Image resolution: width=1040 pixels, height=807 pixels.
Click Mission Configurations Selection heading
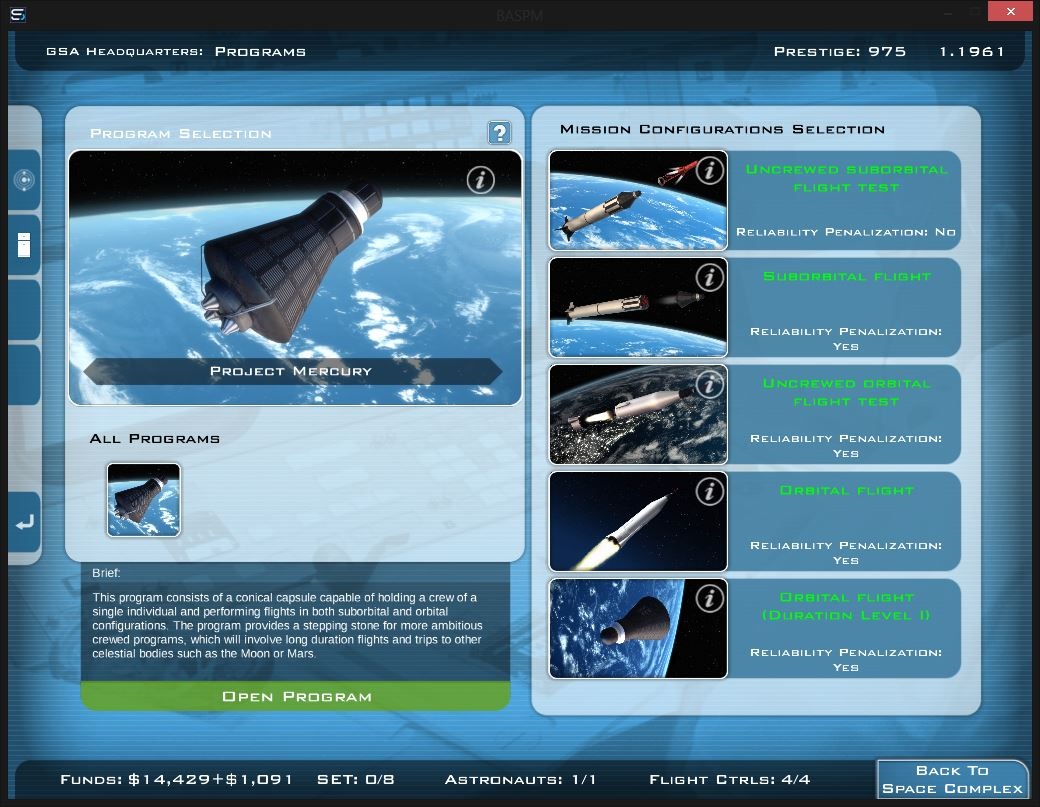coord(722,129)
